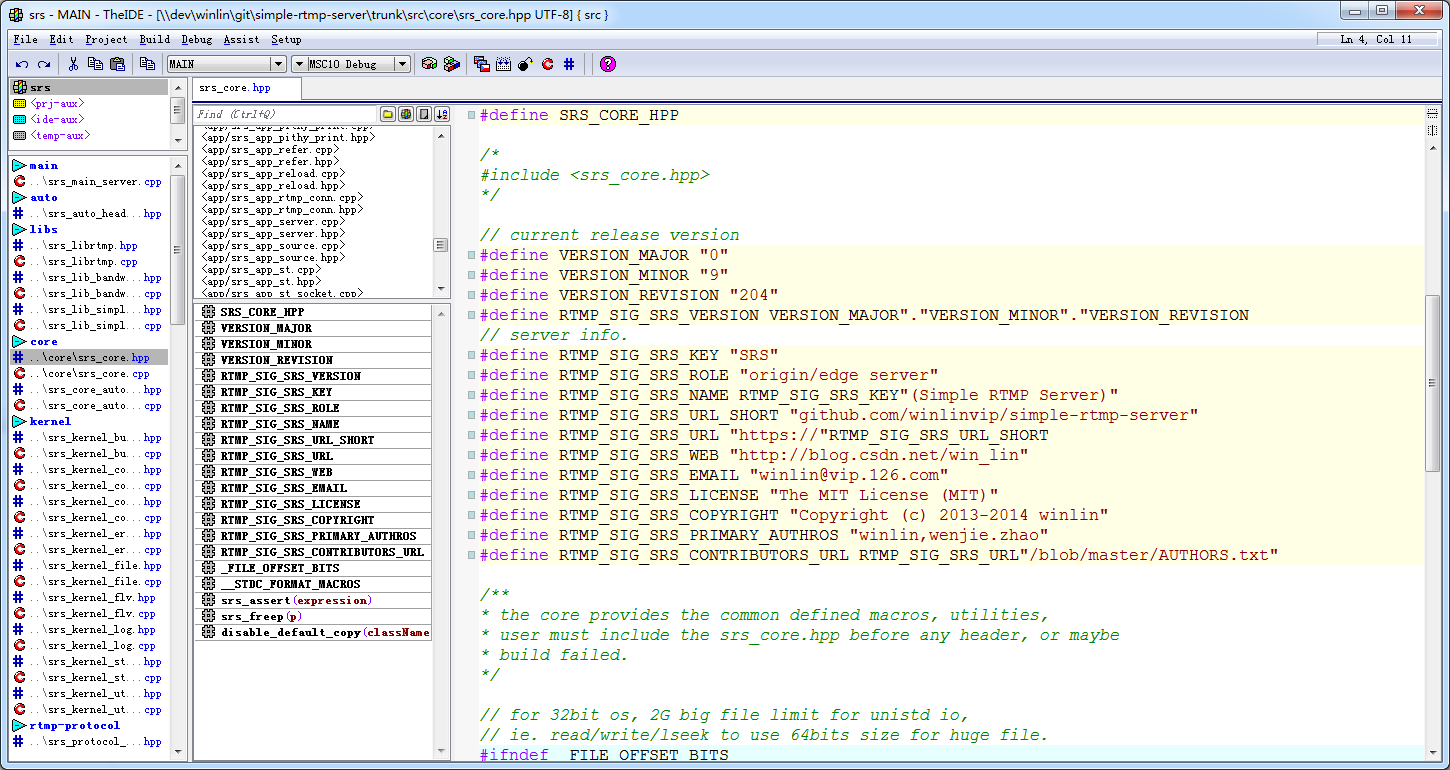
Task: Click the scissors Cut icon
Action: tap(73, 64)
